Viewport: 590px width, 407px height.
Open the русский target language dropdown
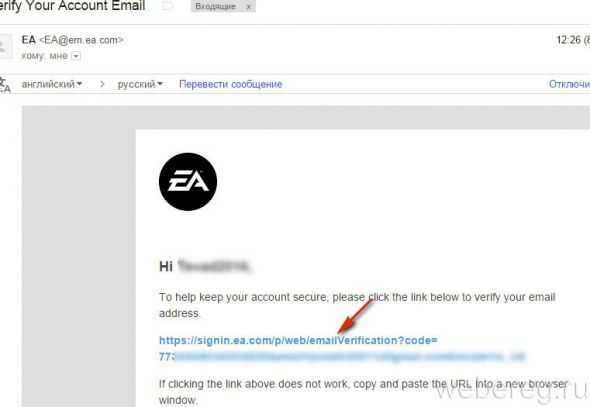coord(140,84)
